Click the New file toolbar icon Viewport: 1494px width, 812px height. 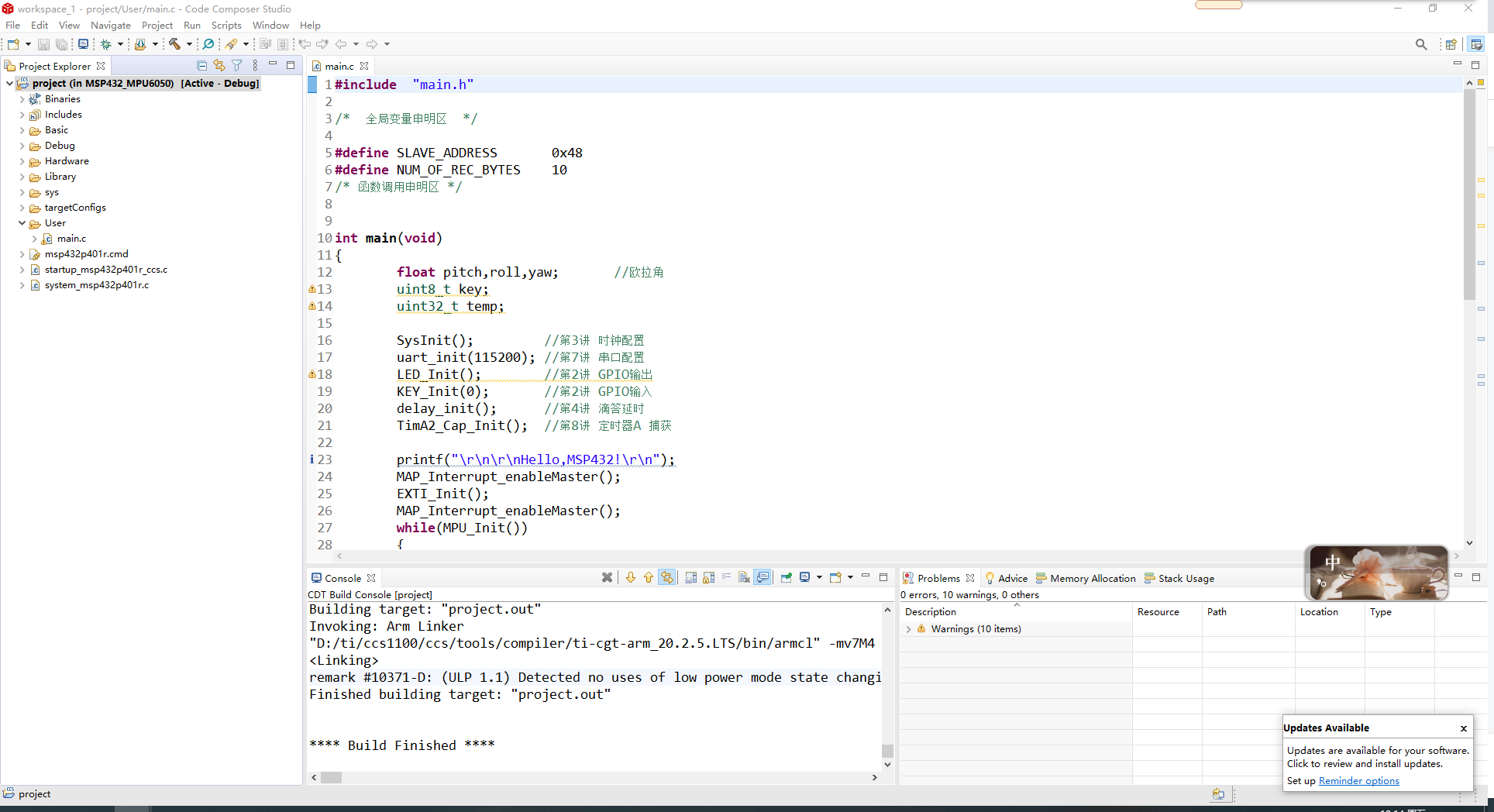[x=13, y=44]
